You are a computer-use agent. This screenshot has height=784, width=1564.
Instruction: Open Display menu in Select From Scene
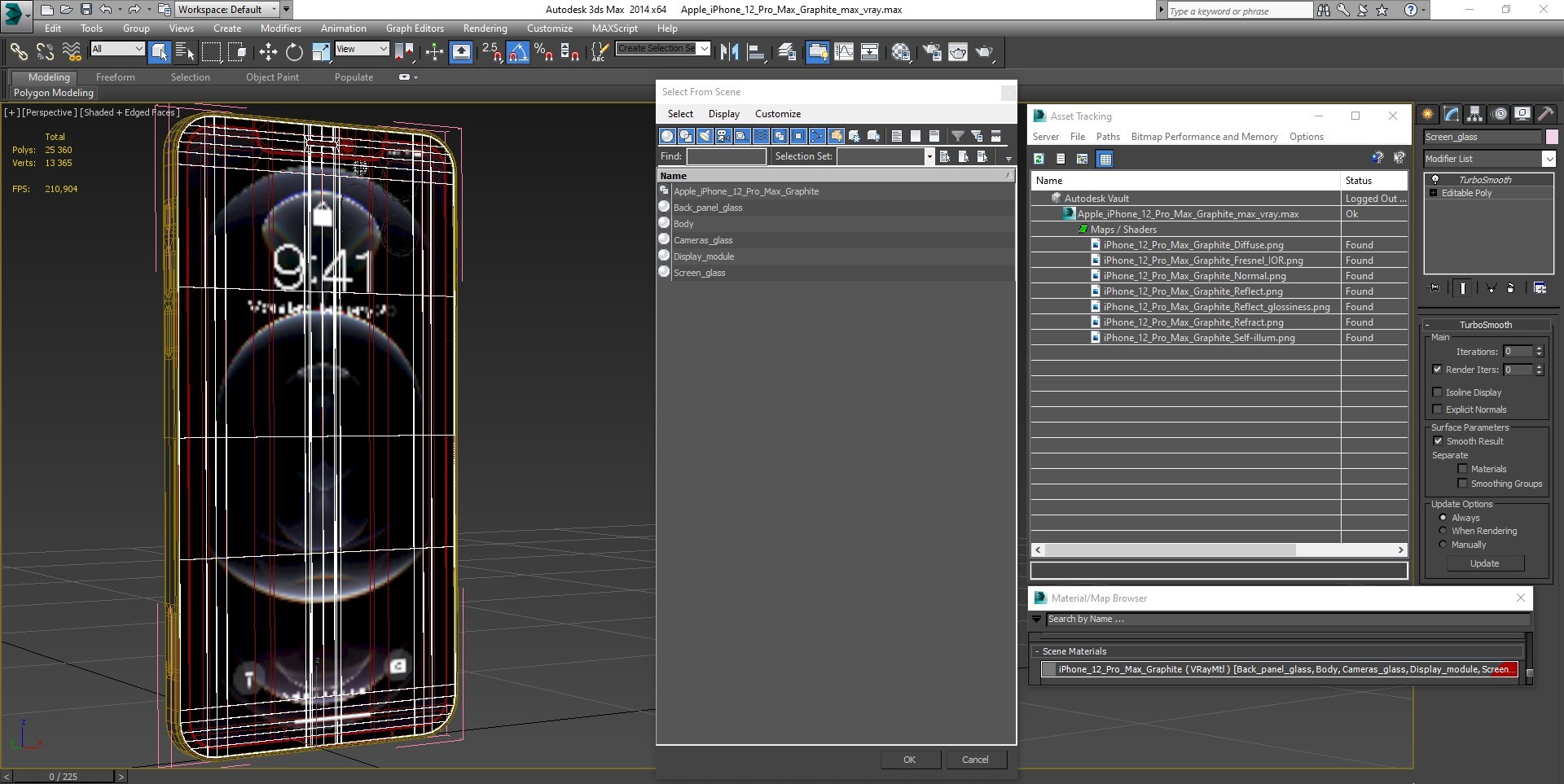pos(723,114)
